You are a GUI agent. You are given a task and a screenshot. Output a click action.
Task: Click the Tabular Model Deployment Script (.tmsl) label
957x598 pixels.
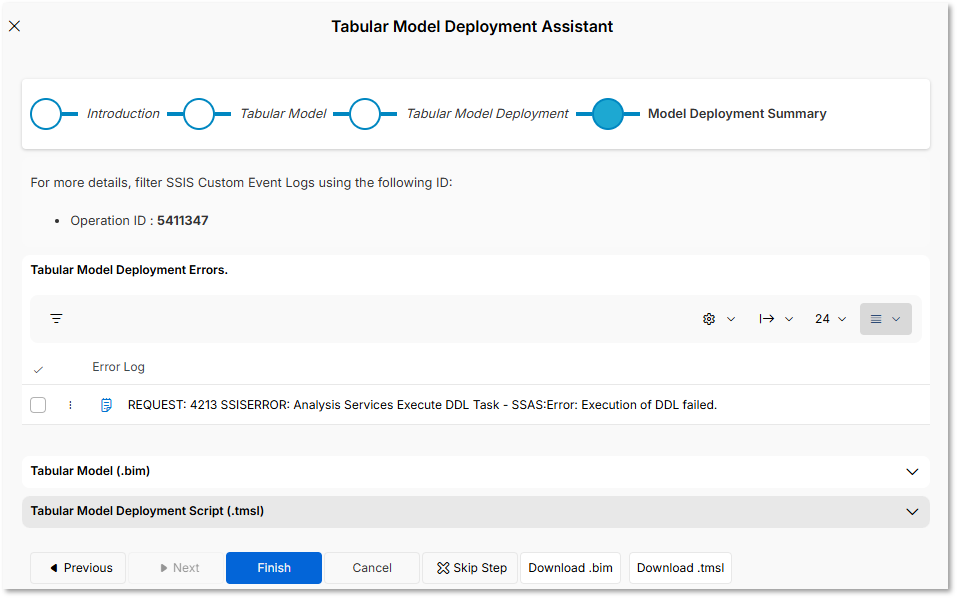pyautogui.click(x=147, y=511)
